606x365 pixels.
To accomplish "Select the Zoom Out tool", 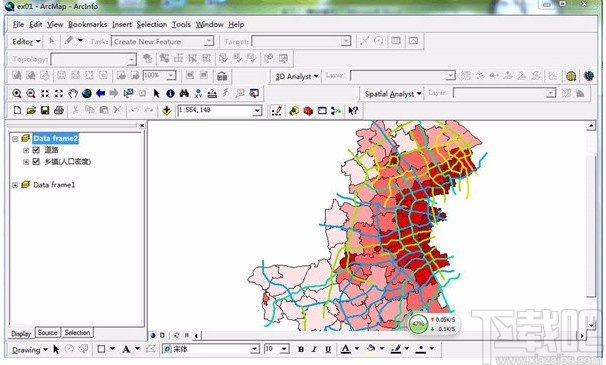I will click(x=31, y=93).
